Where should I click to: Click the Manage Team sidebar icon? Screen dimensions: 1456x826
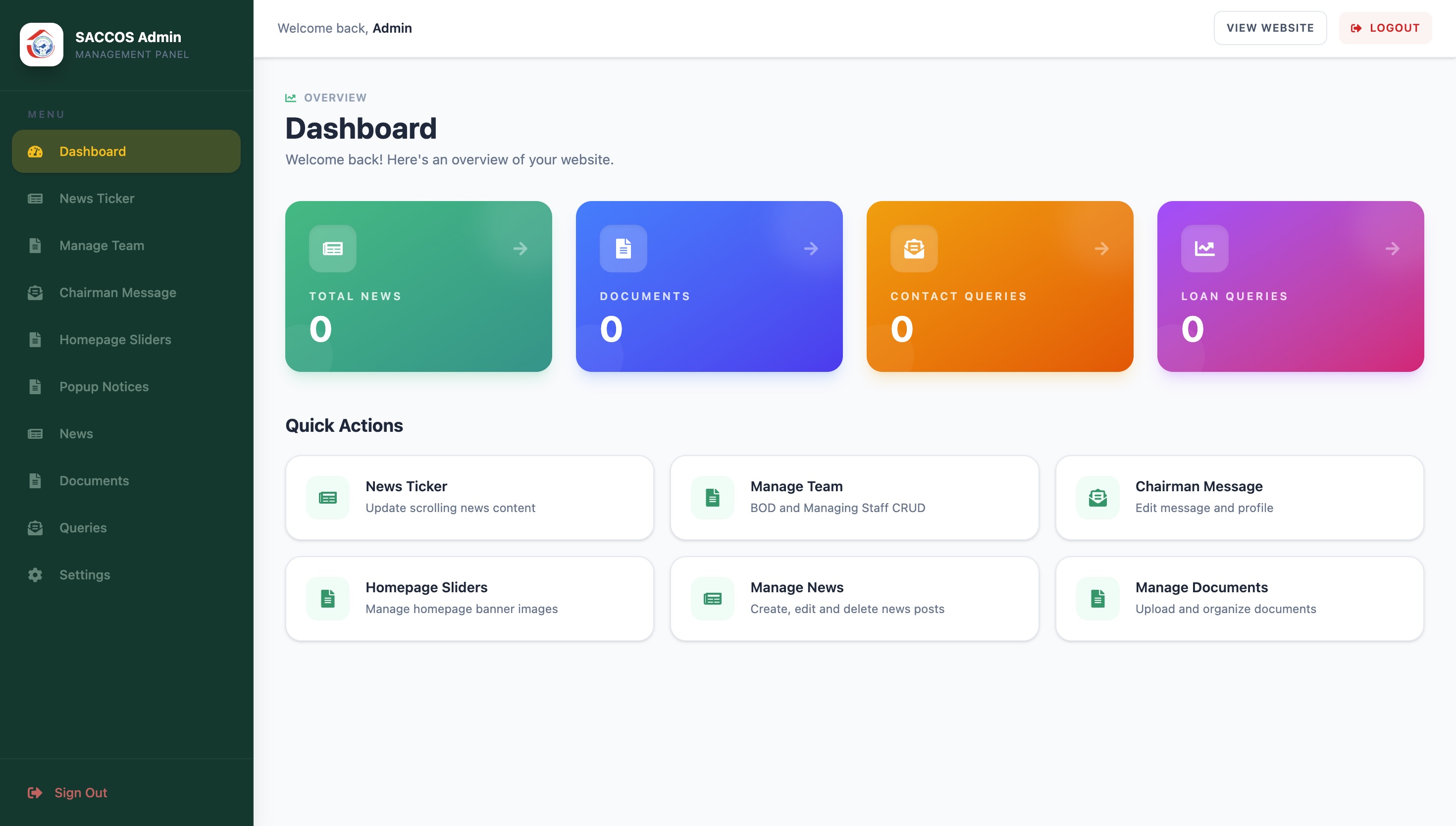35,246
